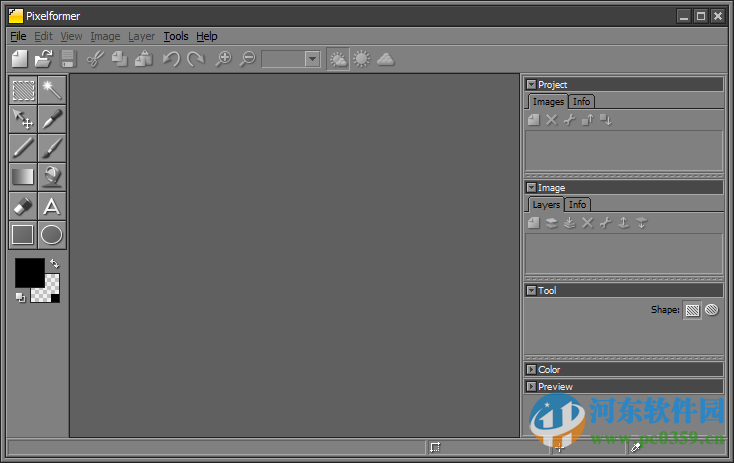Screen dimensions: 734x463
Task: Open image properties wrench in Project panel
Action: click(x=569, y=120)
